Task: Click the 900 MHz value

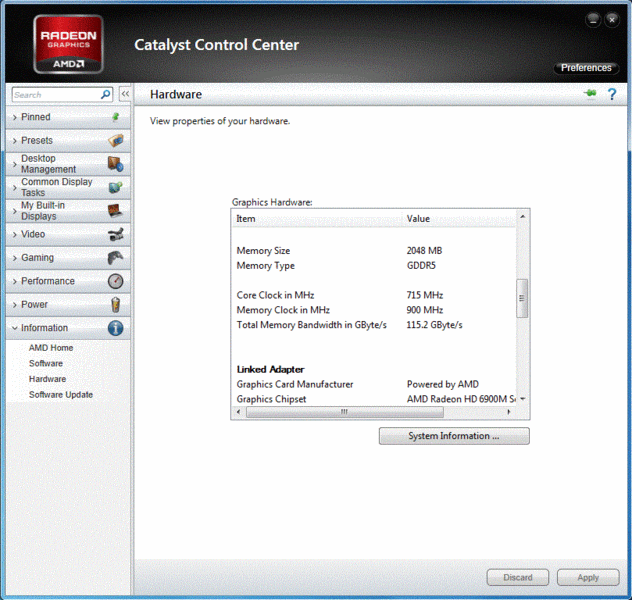Action: [425, 310]
